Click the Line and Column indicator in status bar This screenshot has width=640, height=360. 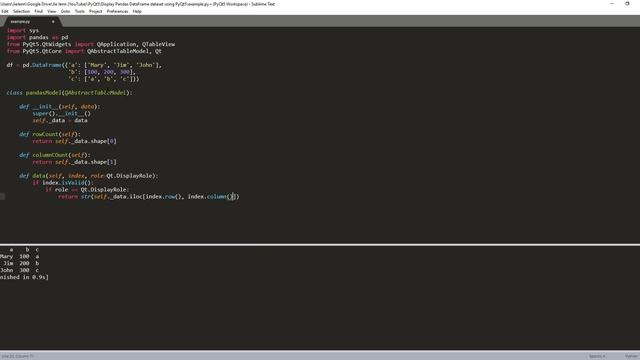18,356
